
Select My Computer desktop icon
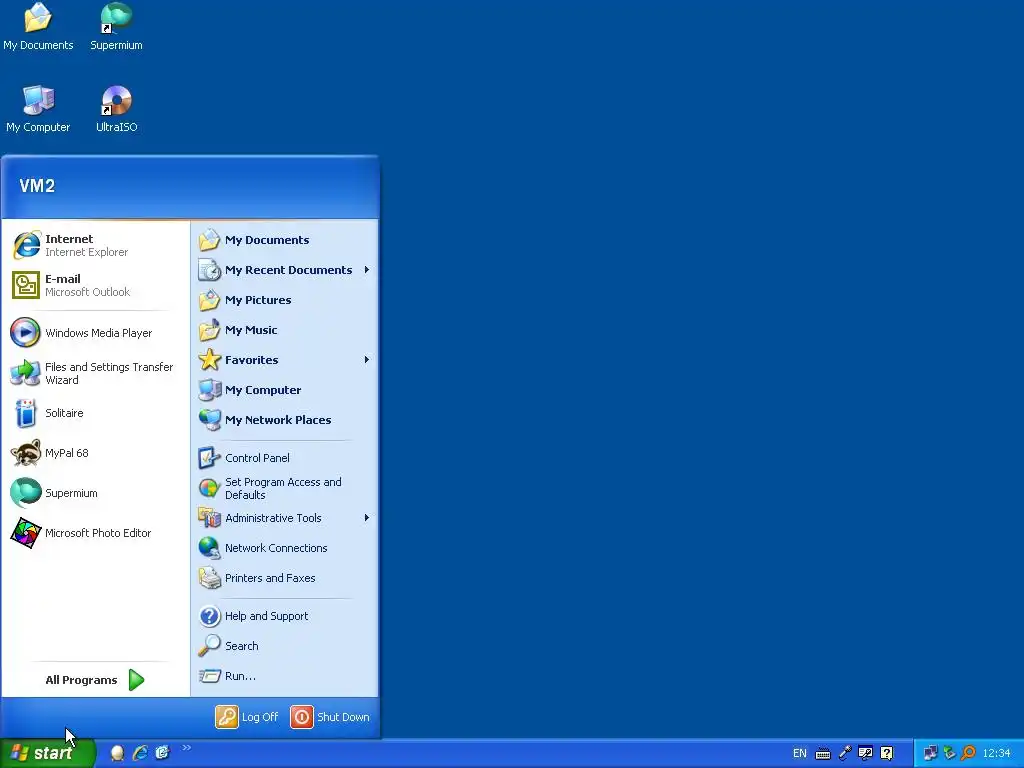coord(38,109)
